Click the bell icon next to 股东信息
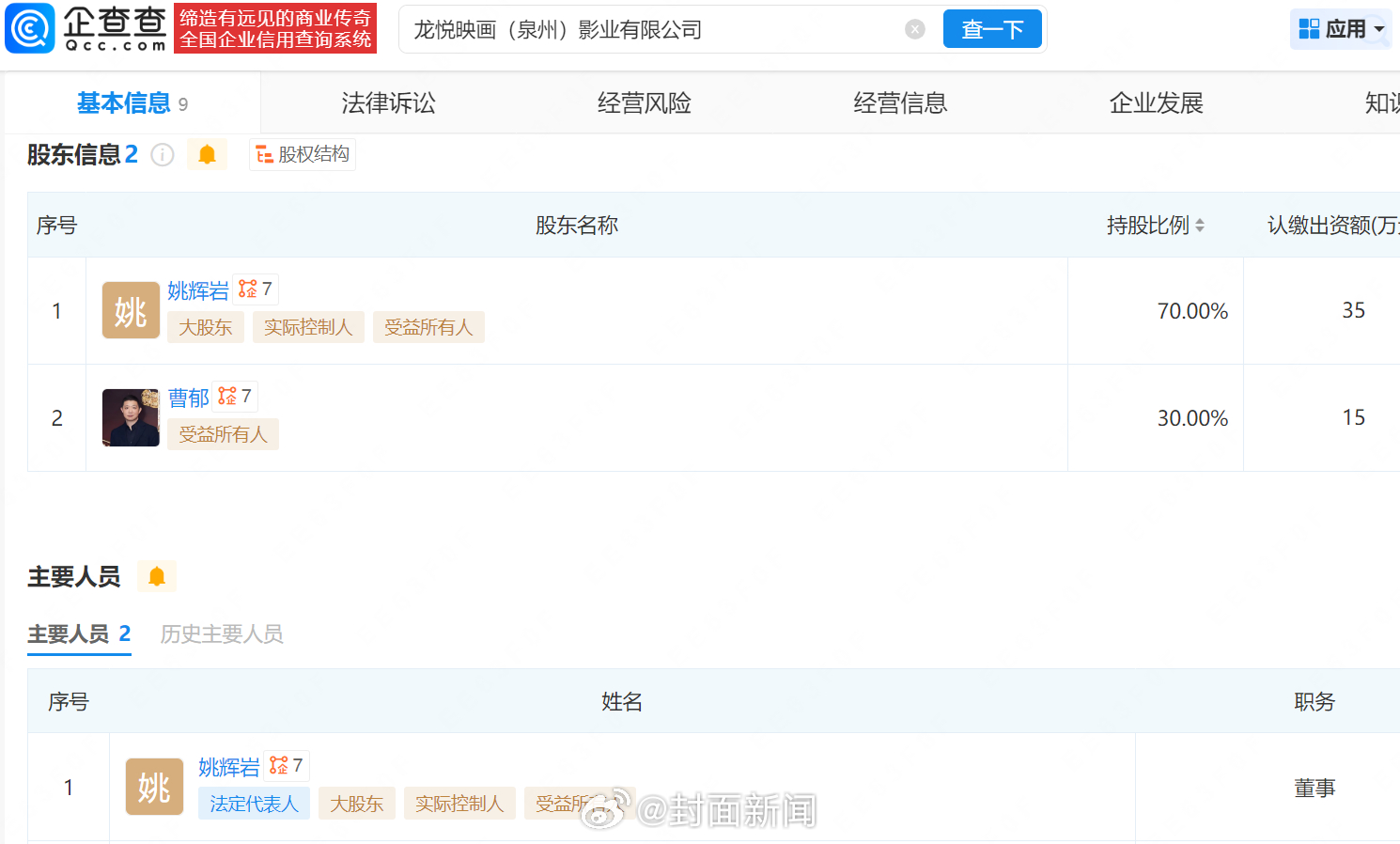The height and width of the screenshot is (844, 1400). 207,154
